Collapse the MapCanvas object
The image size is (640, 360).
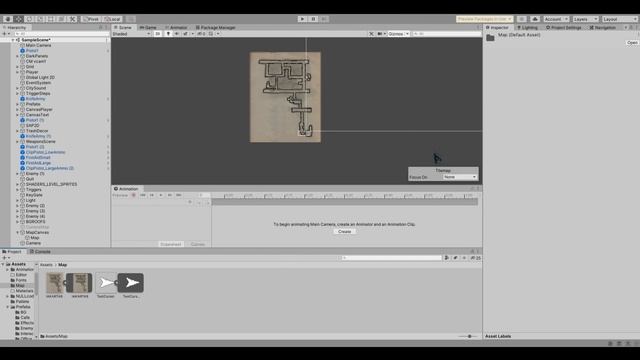point(18,232)
